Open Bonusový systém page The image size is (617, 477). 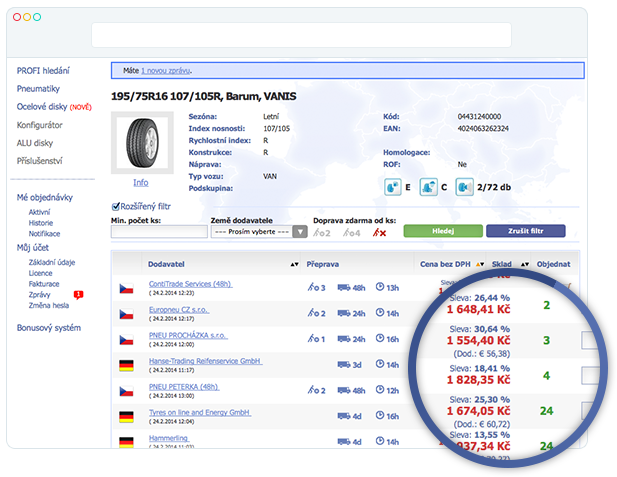[x=48, y=328]
